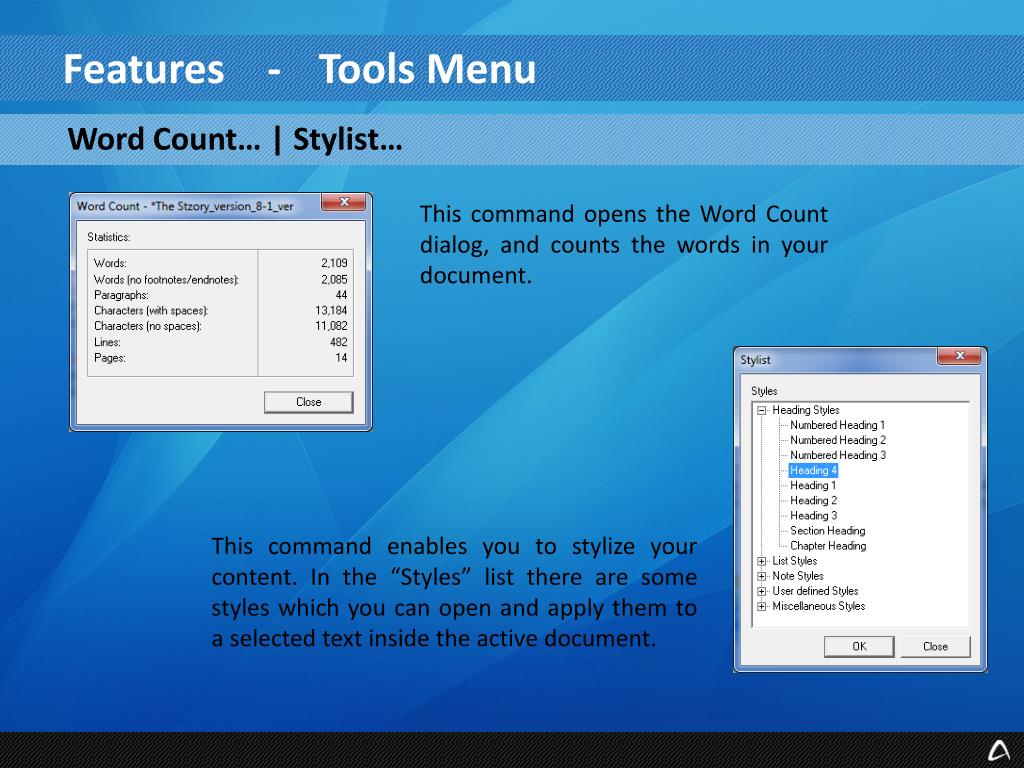The image size is (1024, 768).
Task: Expand the Miscellaneous Styles node
Action: (761, 607)
